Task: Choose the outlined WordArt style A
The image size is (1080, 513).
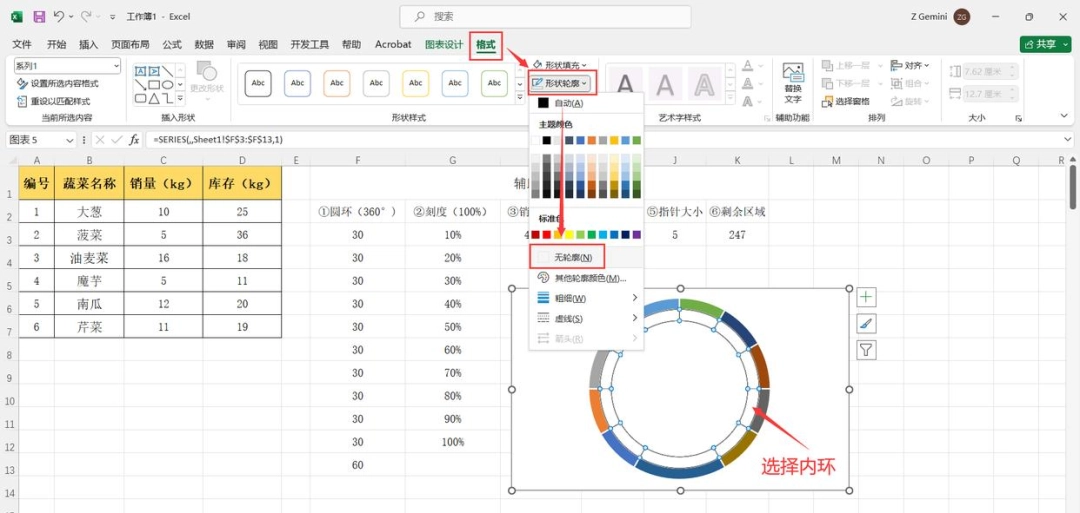Action: [x=705, y=84]
